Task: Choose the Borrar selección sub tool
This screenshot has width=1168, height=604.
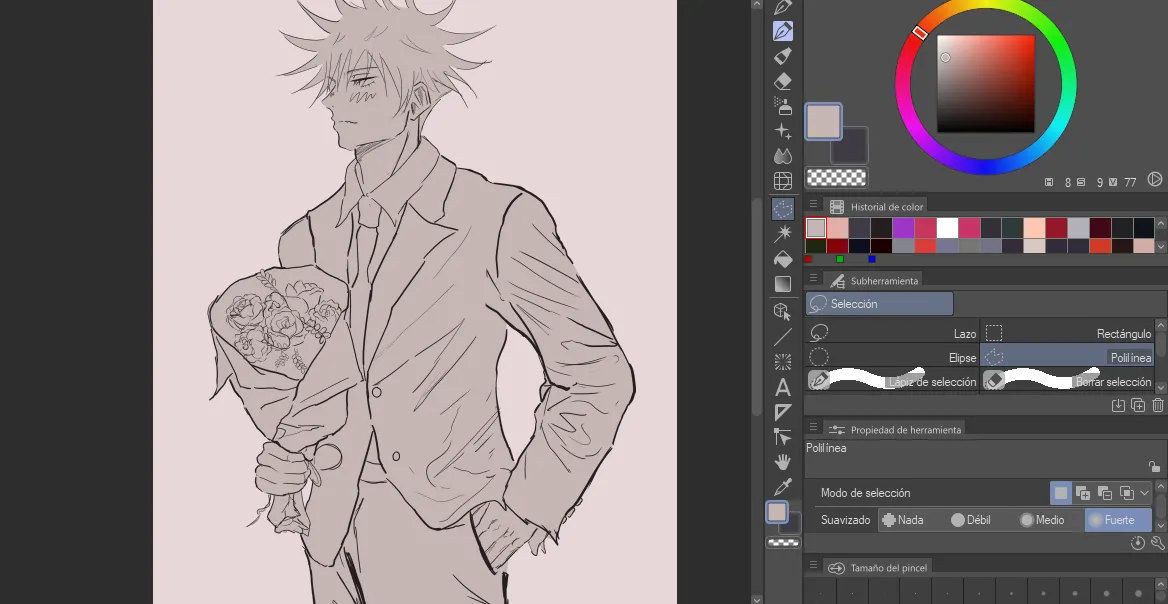Action: click(1067, 381)
